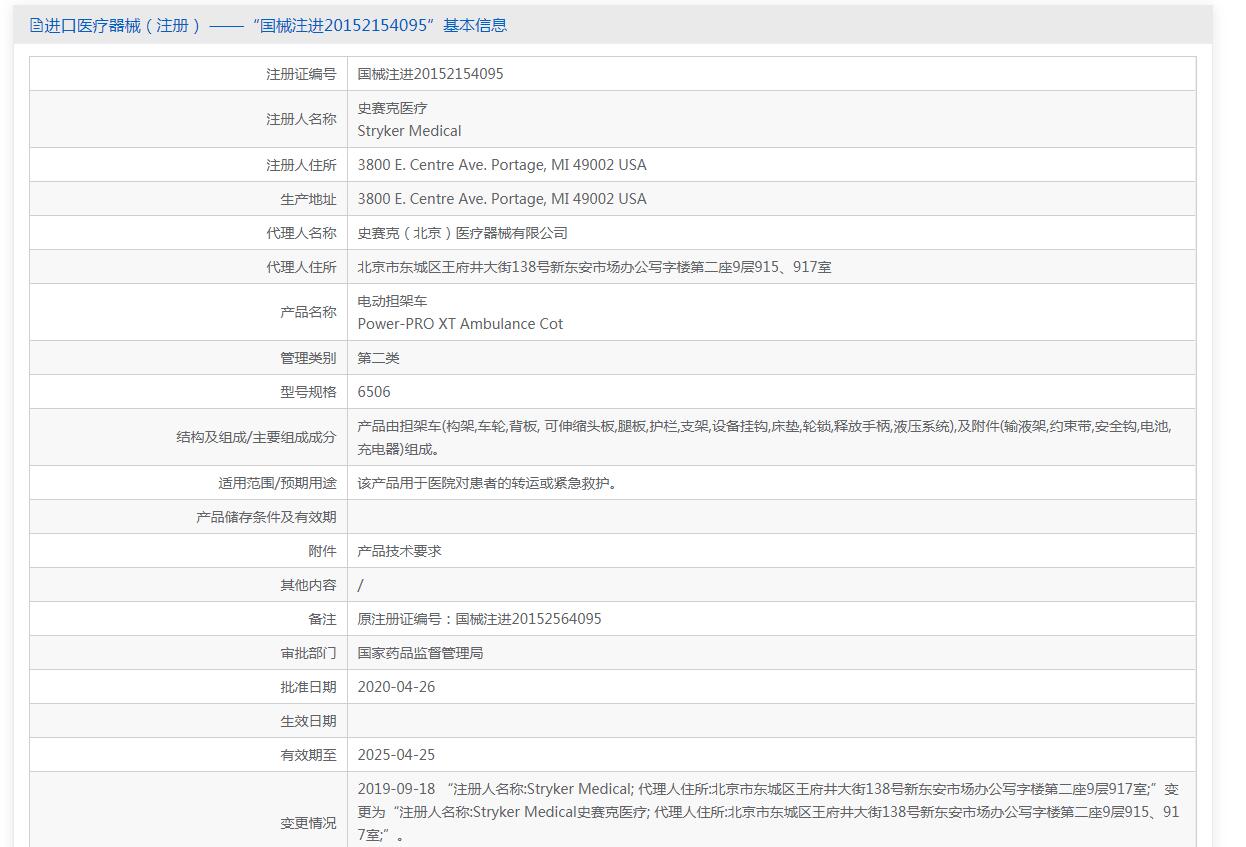Click the 生效日期 label

308,721
